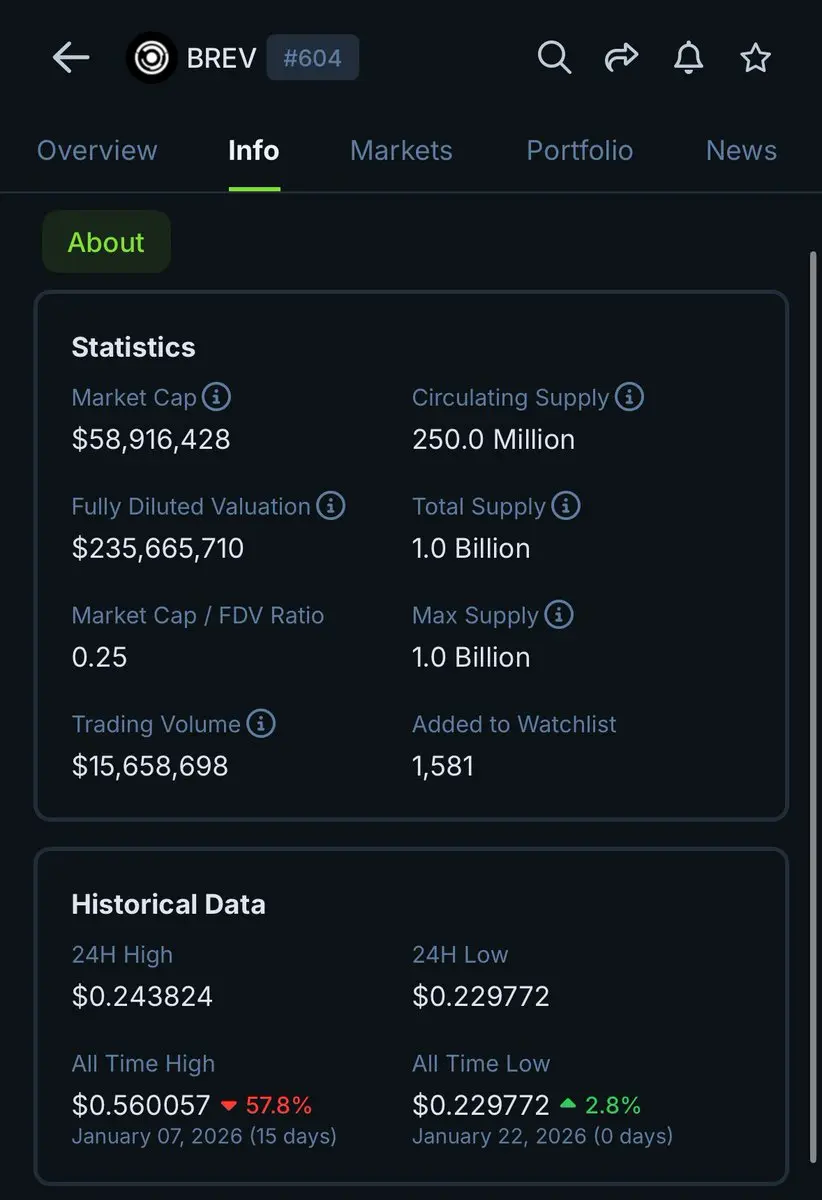Go to the Portfolio tab

click(x=579, y=151)
